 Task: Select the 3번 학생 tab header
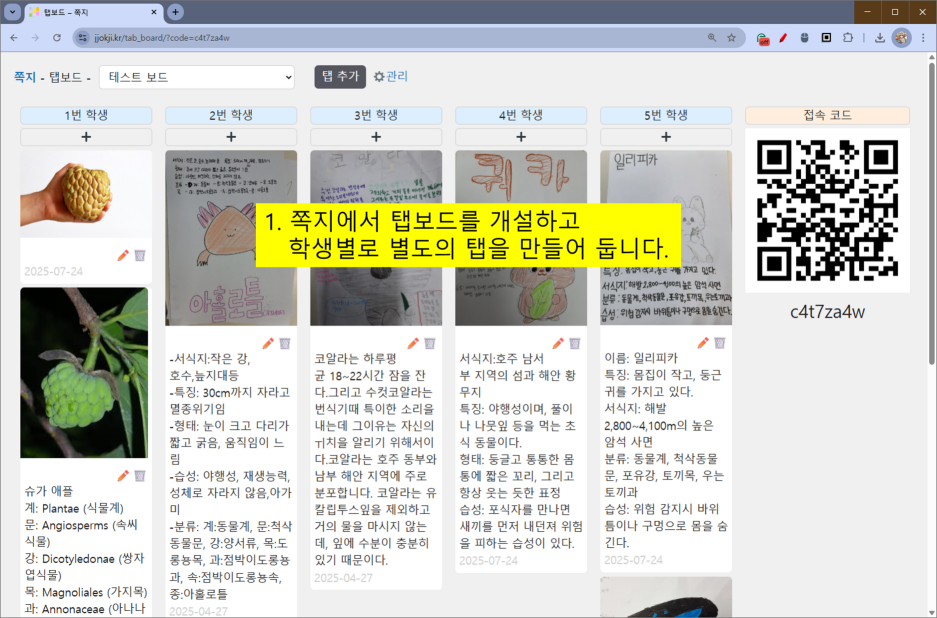tap(376, 115)
